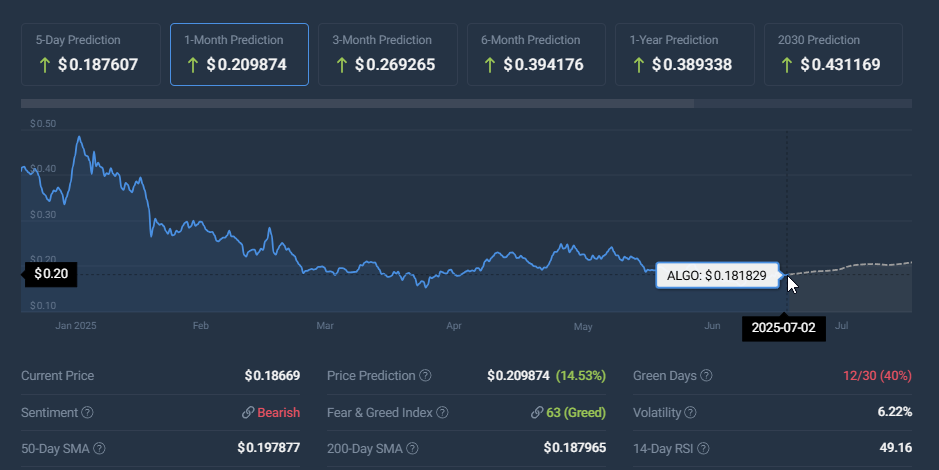Click the ALGO: $0.181829 tooltip

coord(717,275)
